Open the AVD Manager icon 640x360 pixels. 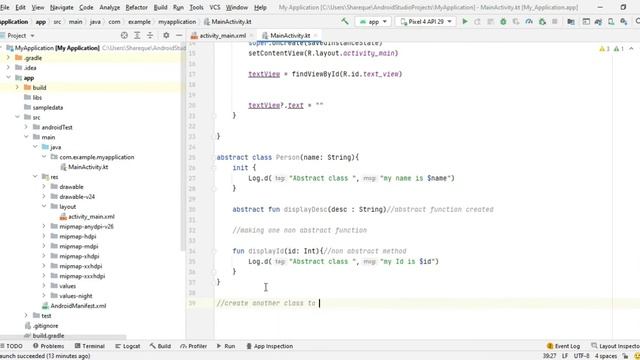611,22
